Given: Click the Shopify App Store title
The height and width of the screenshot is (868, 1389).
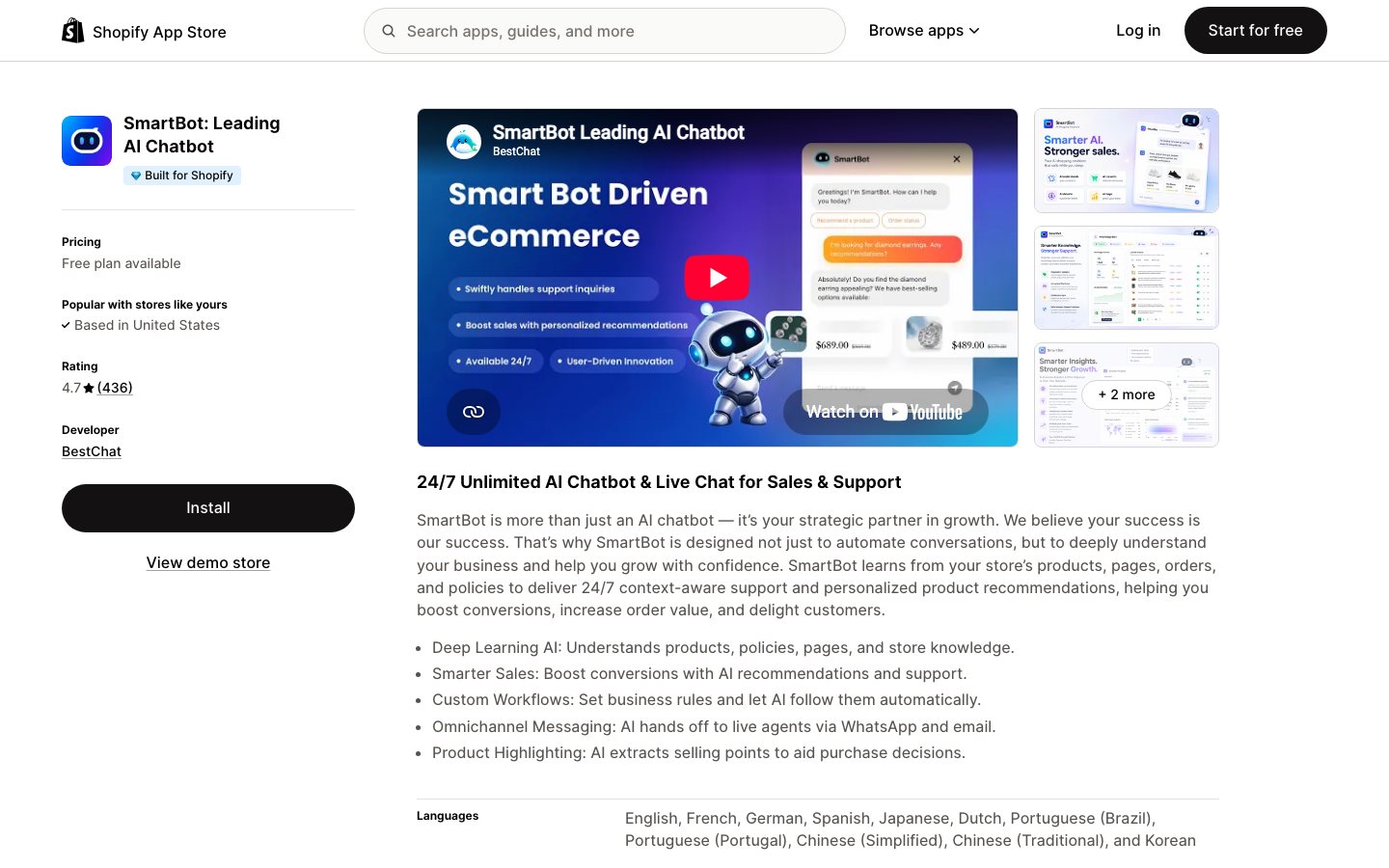Looking at the screenshot, I should tap(159, 32).
